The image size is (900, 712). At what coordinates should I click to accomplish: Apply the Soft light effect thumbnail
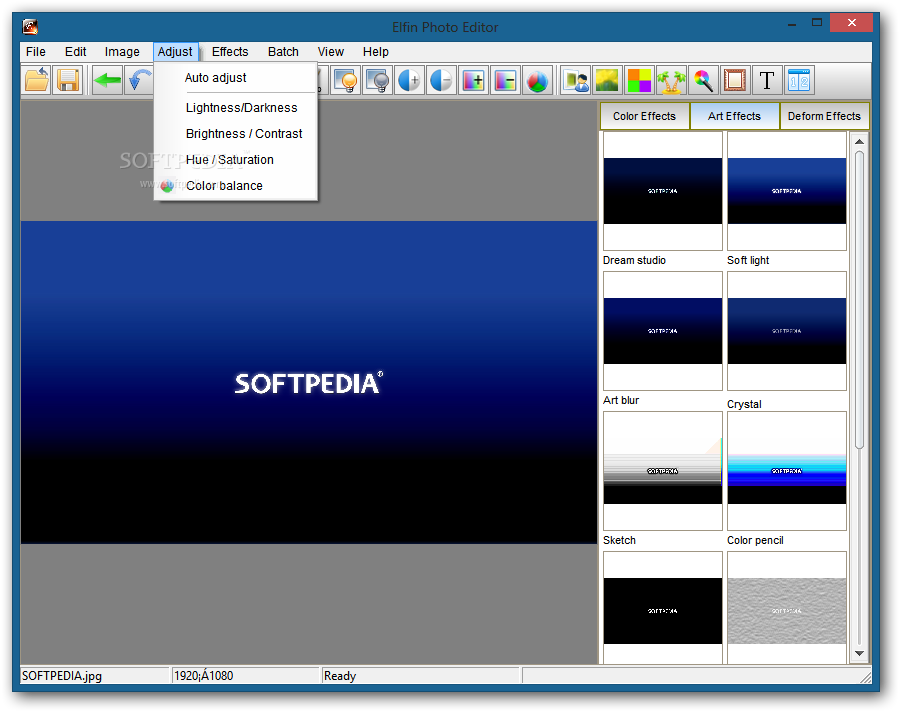(787, 191)
